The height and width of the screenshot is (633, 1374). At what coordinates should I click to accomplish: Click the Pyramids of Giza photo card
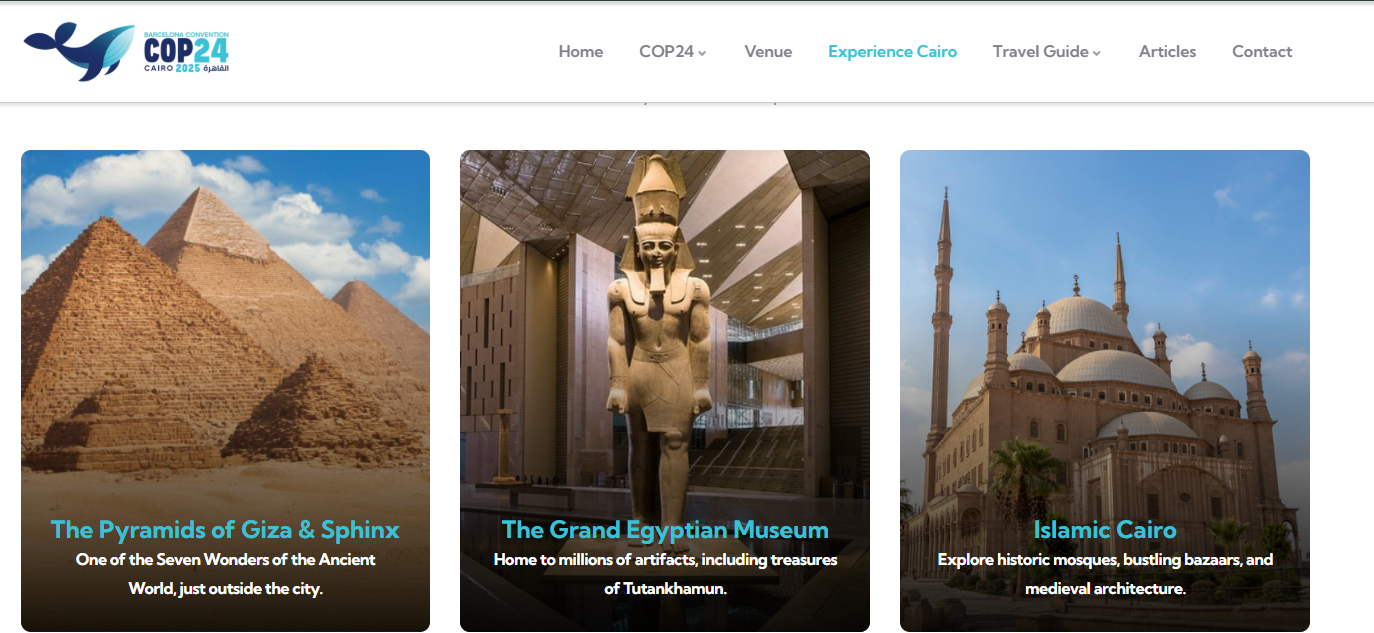225,391
